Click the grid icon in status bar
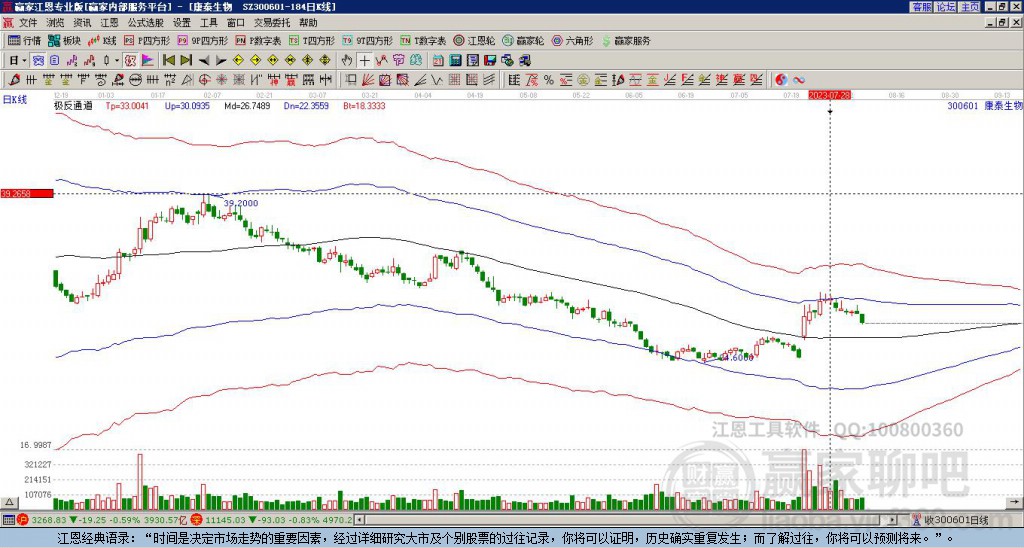This screenshot has width=1024, height=548. tap(8, 521)
